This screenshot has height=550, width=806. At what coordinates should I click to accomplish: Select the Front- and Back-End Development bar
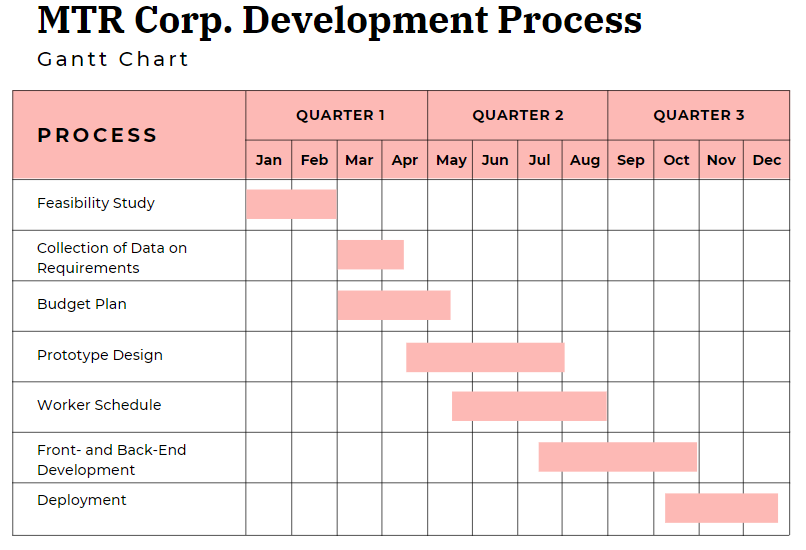coord(617,457)
